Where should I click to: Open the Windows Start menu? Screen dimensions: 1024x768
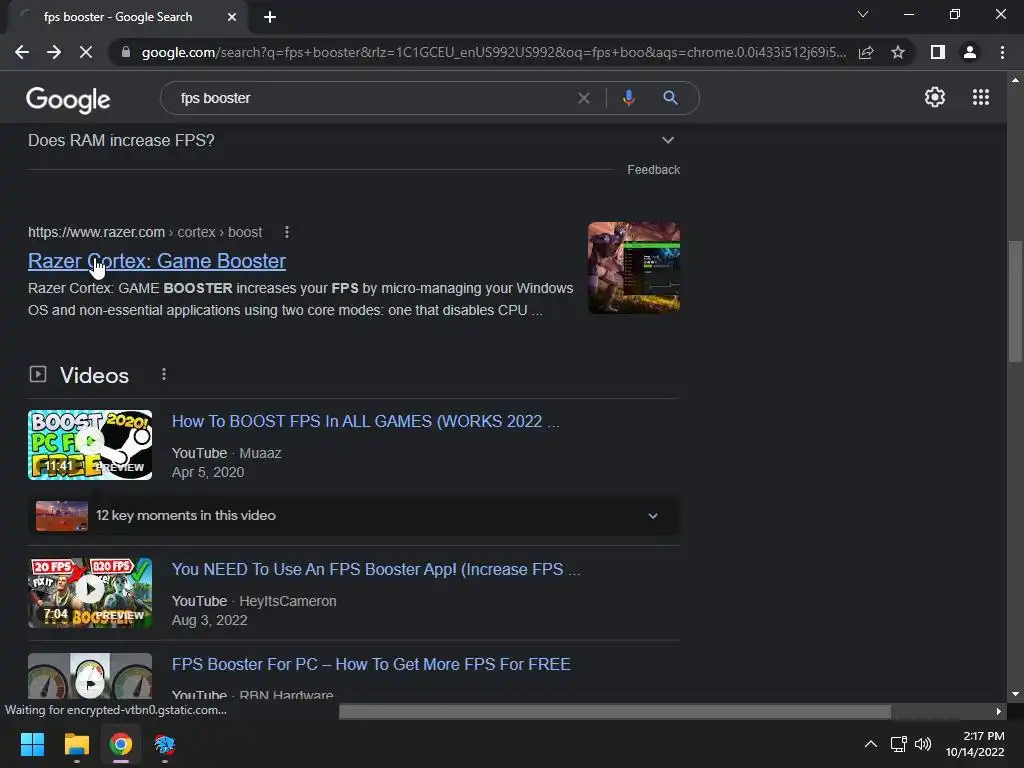click(x=32, y=744)
